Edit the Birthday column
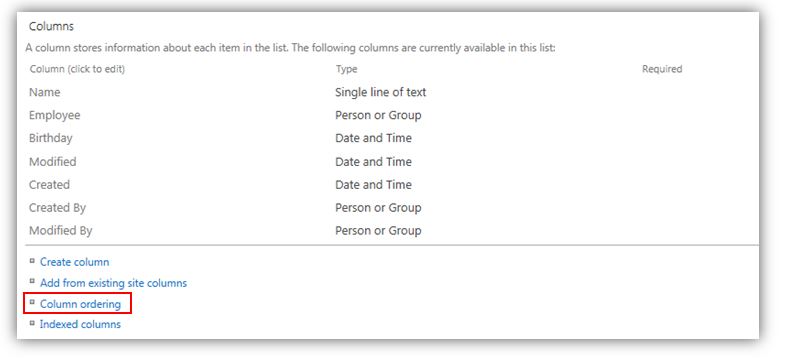Viewport: 793px width, 362px height. (x=51, y=138)
